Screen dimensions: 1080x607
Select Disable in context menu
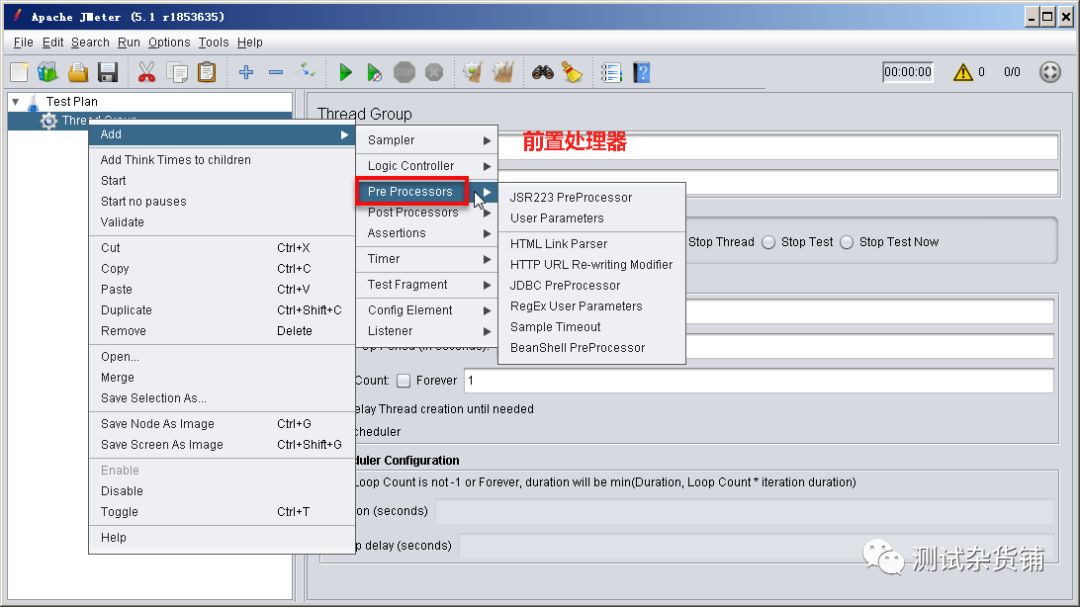[x=222, y=491]
